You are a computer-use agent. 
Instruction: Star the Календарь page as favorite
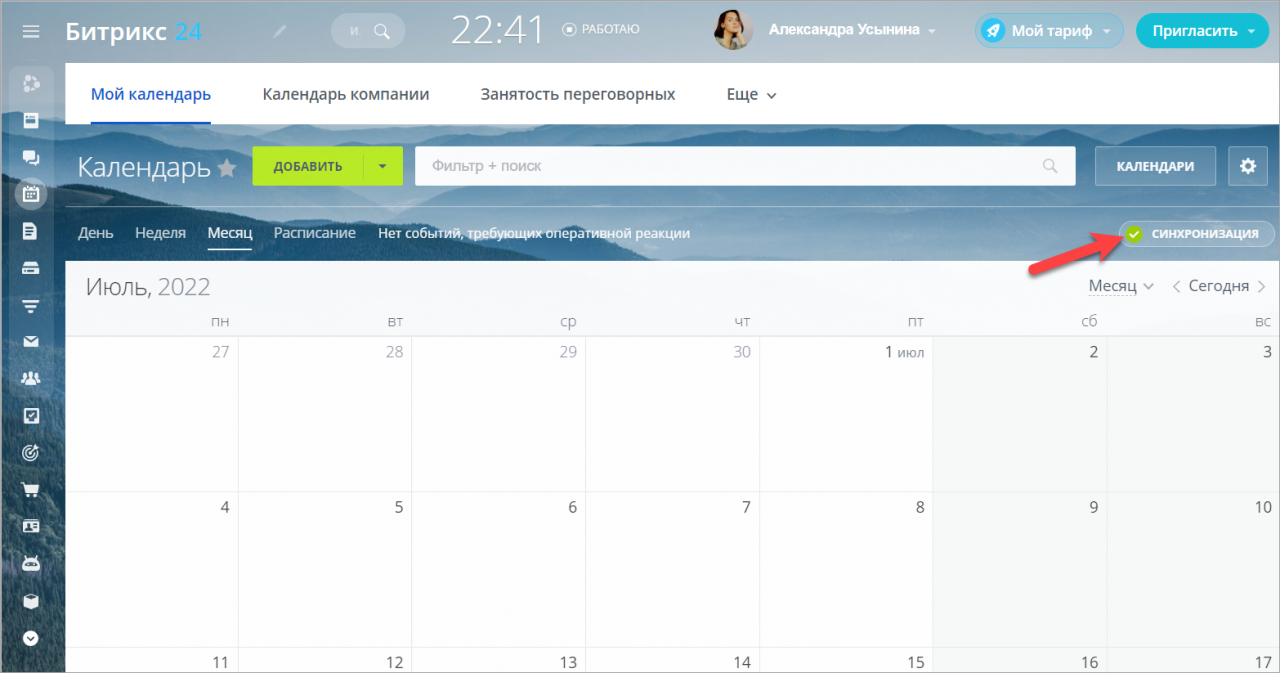pyautogui.click(x=227, y=167)
